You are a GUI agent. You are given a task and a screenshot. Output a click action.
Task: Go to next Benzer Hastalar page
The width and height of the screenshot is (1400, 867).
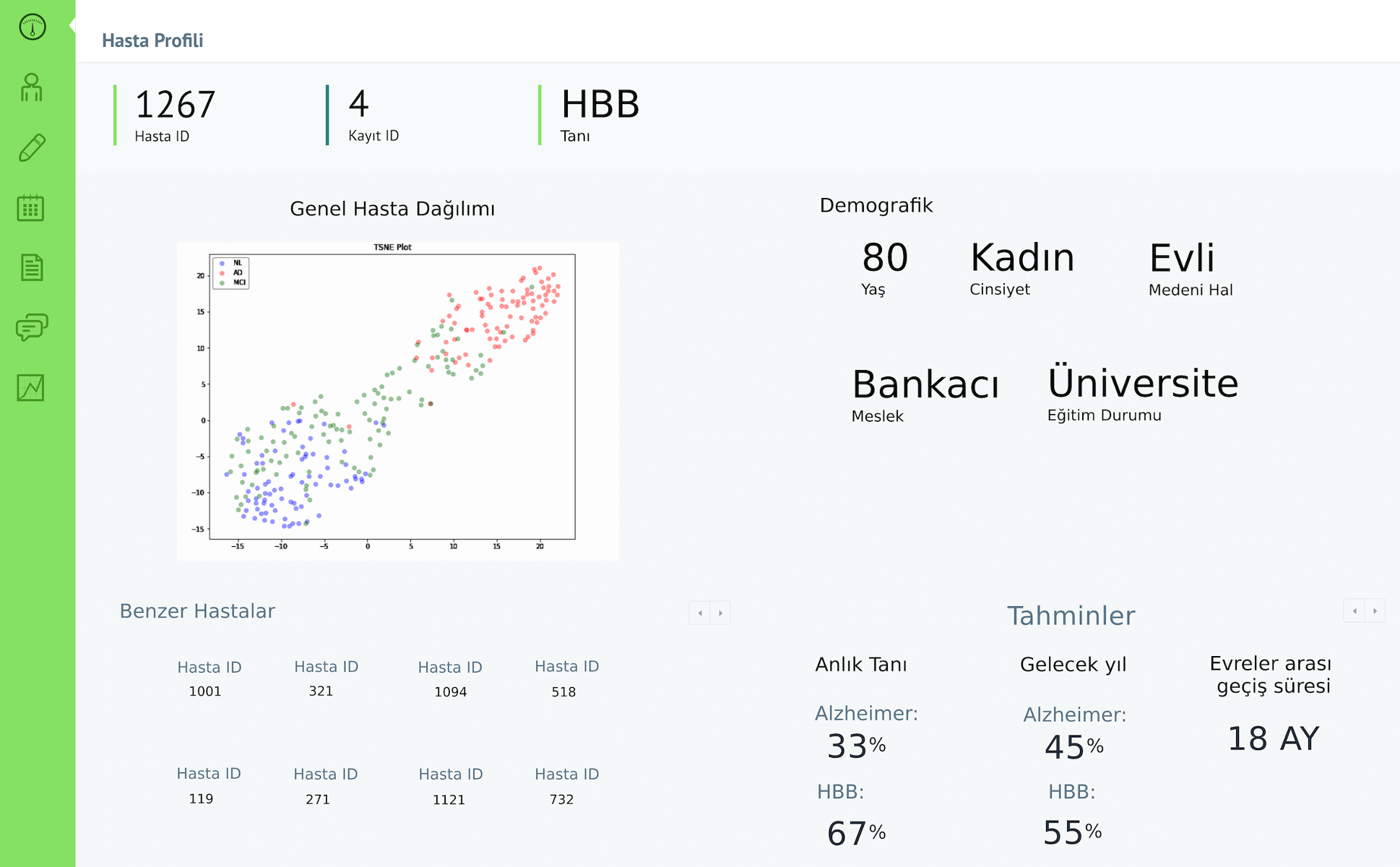point(720,613)
